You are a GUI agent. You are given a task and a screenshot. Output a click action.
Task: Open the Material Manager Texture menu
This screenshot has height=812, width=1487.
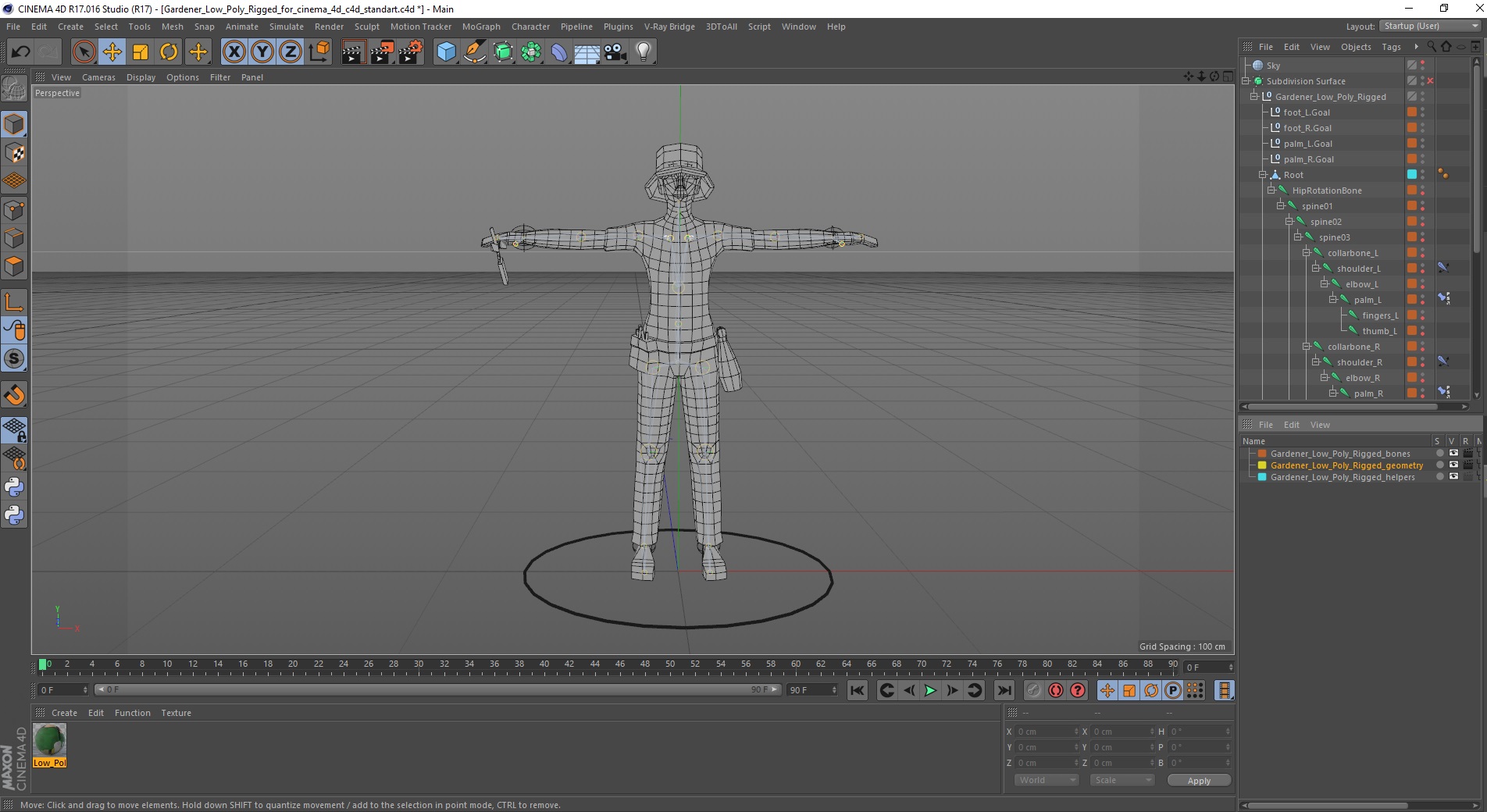(x=176, y=713)
